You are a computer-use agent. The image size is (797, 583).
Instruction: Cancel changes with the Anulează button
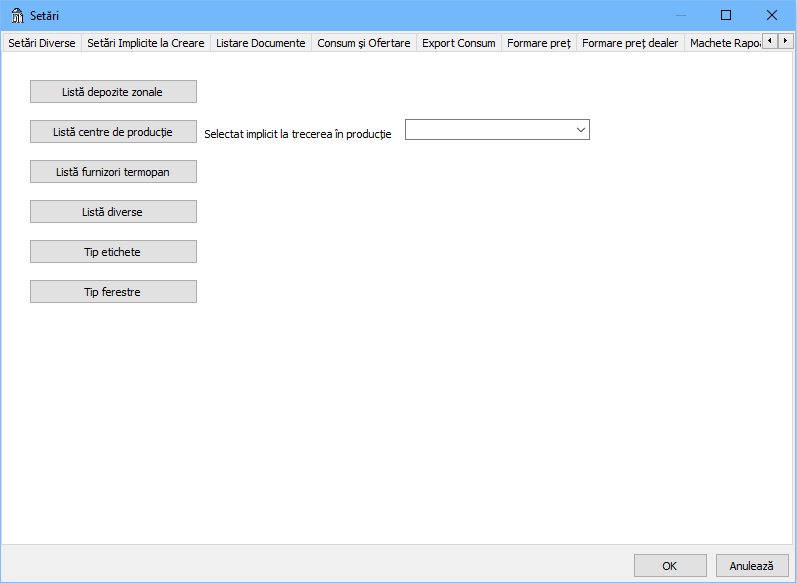751,566
